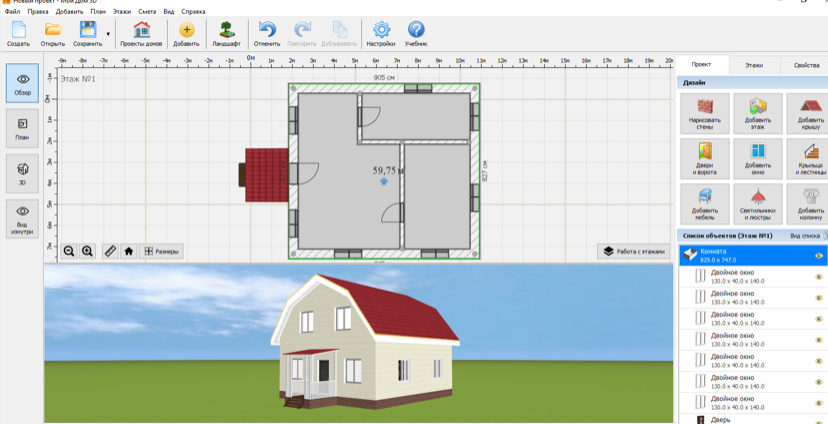
Task: Click the yellow Добавить plus icon
Action: click(x=186, y=34)
